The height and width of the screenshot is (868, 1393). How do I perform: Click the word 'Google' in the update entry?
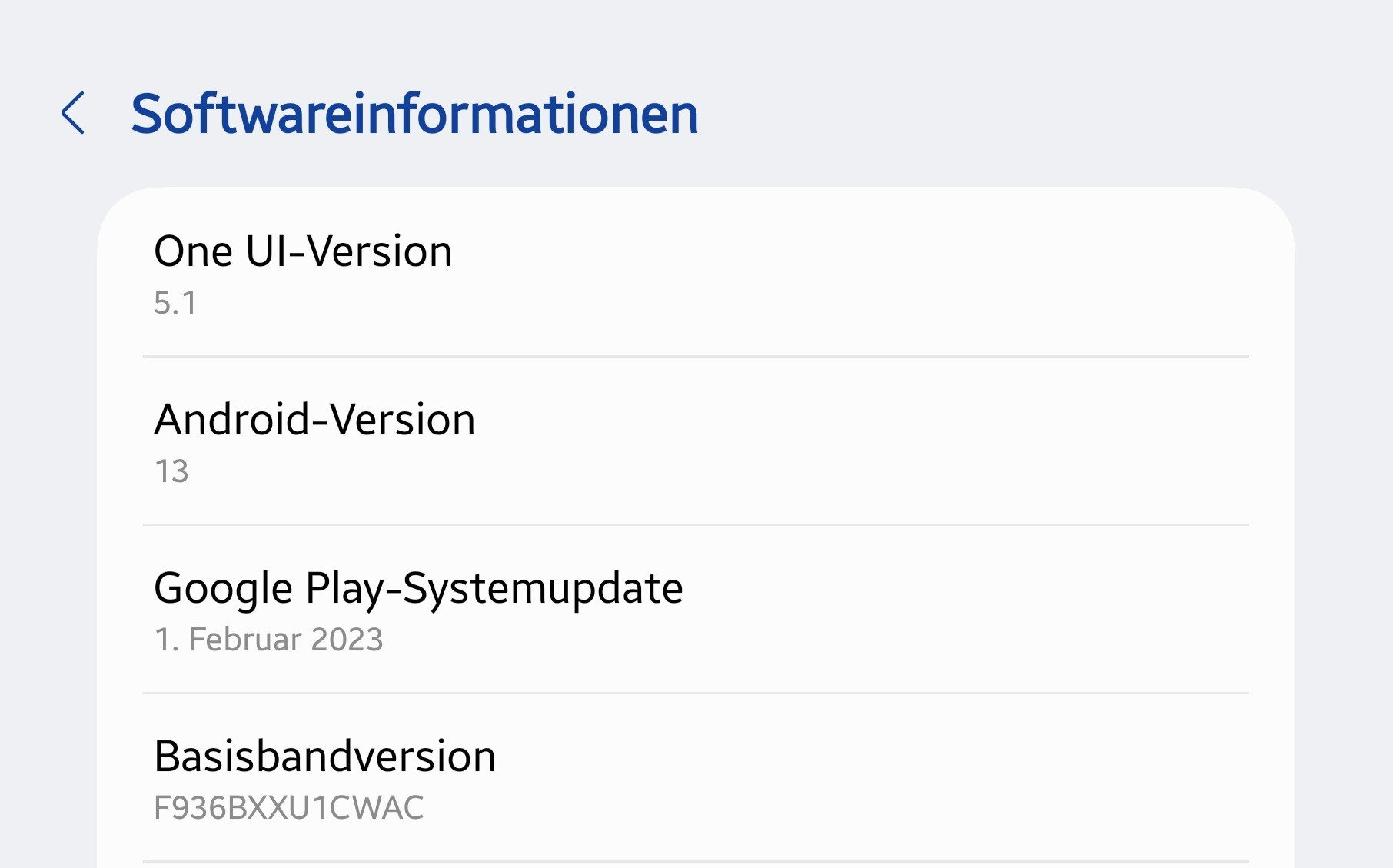pyautogui.click(x=223, y=589)
